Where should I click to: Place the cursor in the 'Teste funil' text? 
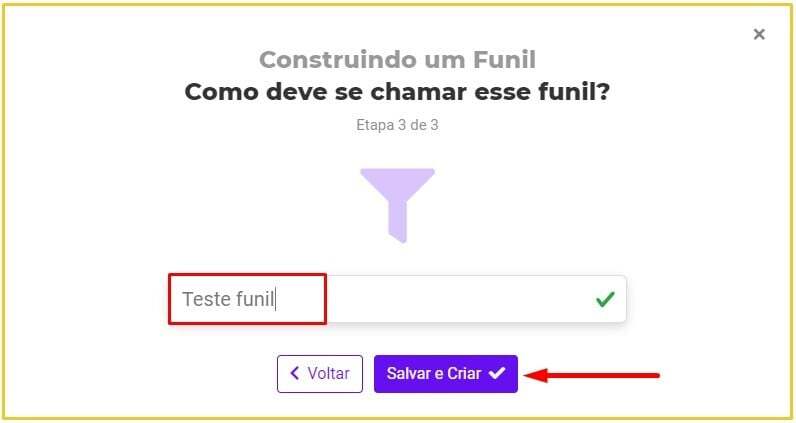coord(227,299)
